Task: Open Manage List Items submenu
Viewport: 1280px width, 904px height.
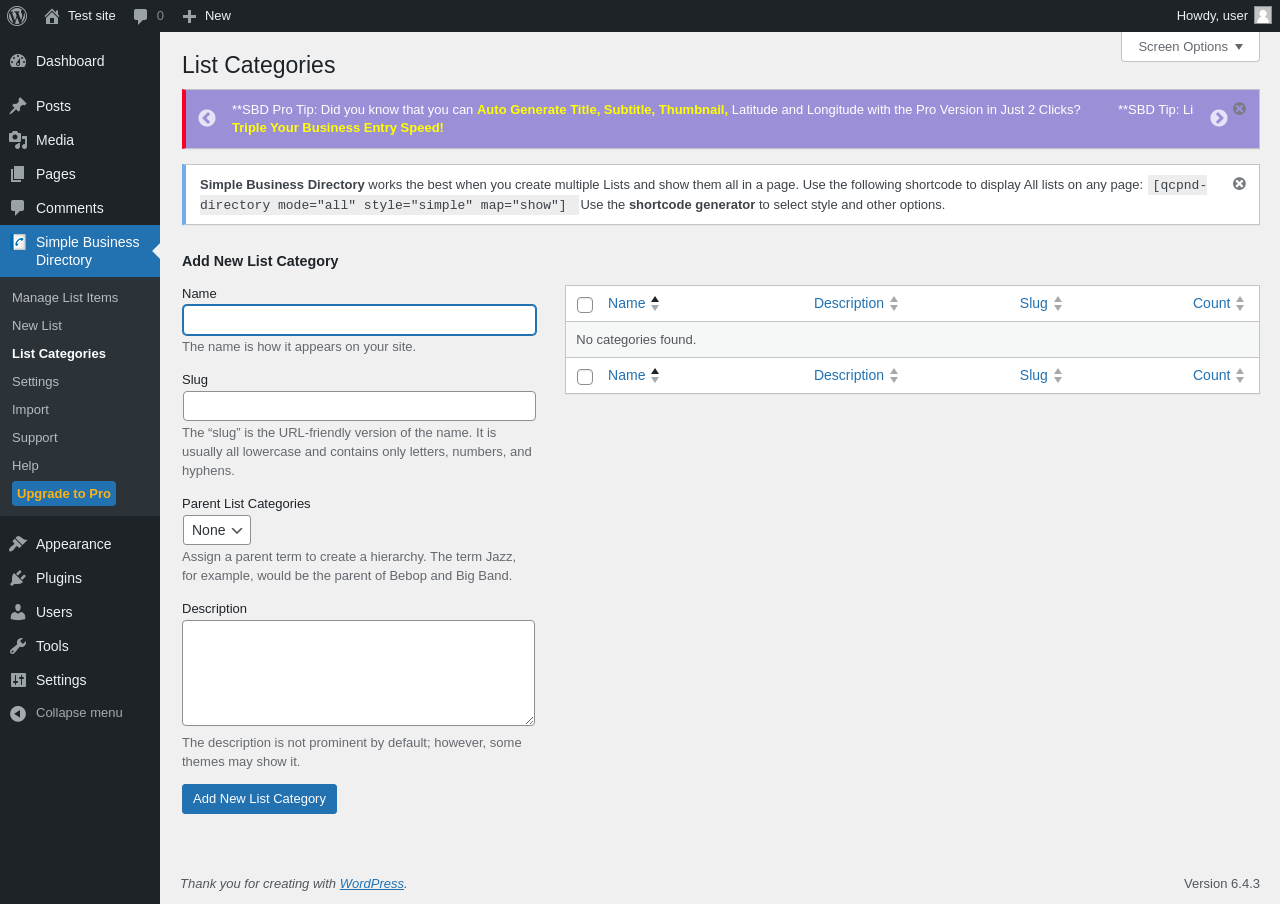Action: click(x=65, y=297)
